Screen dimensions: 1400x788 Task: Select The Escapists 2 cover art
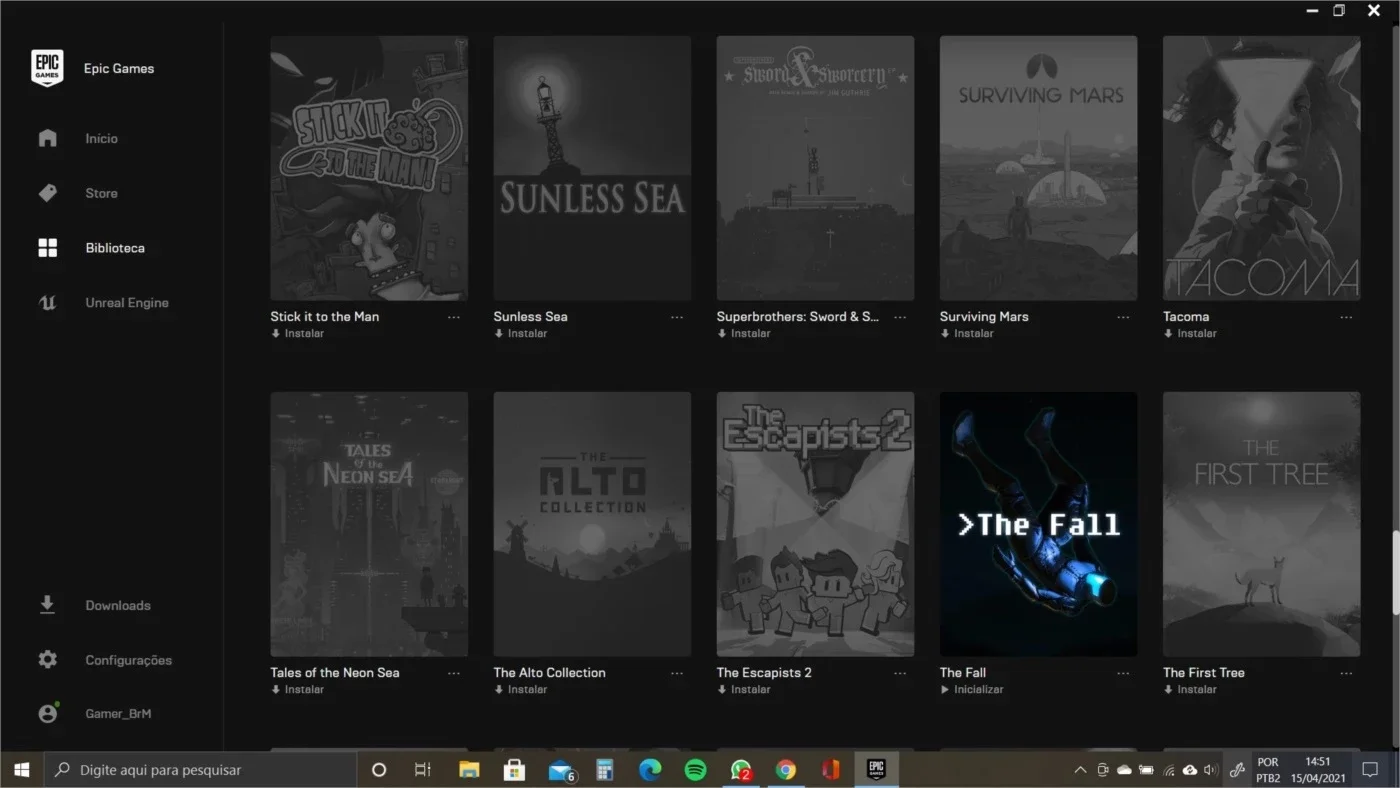[x=815, y=524]
